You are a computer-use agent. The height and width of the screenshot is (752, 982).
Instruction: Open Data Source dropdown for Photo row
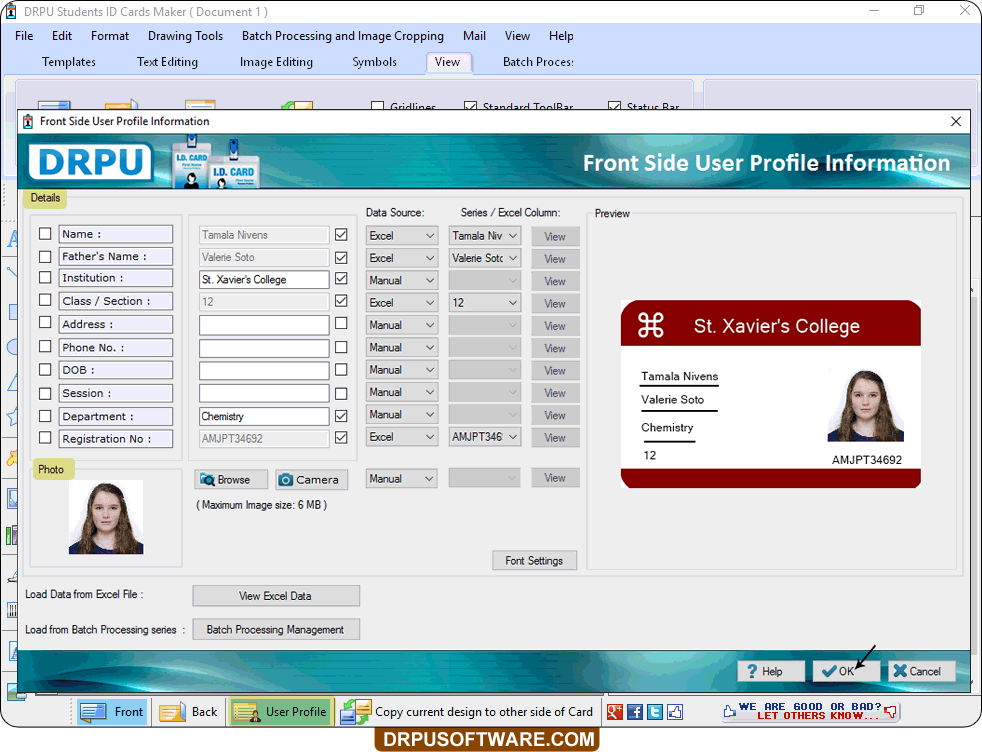pos(401,479)
